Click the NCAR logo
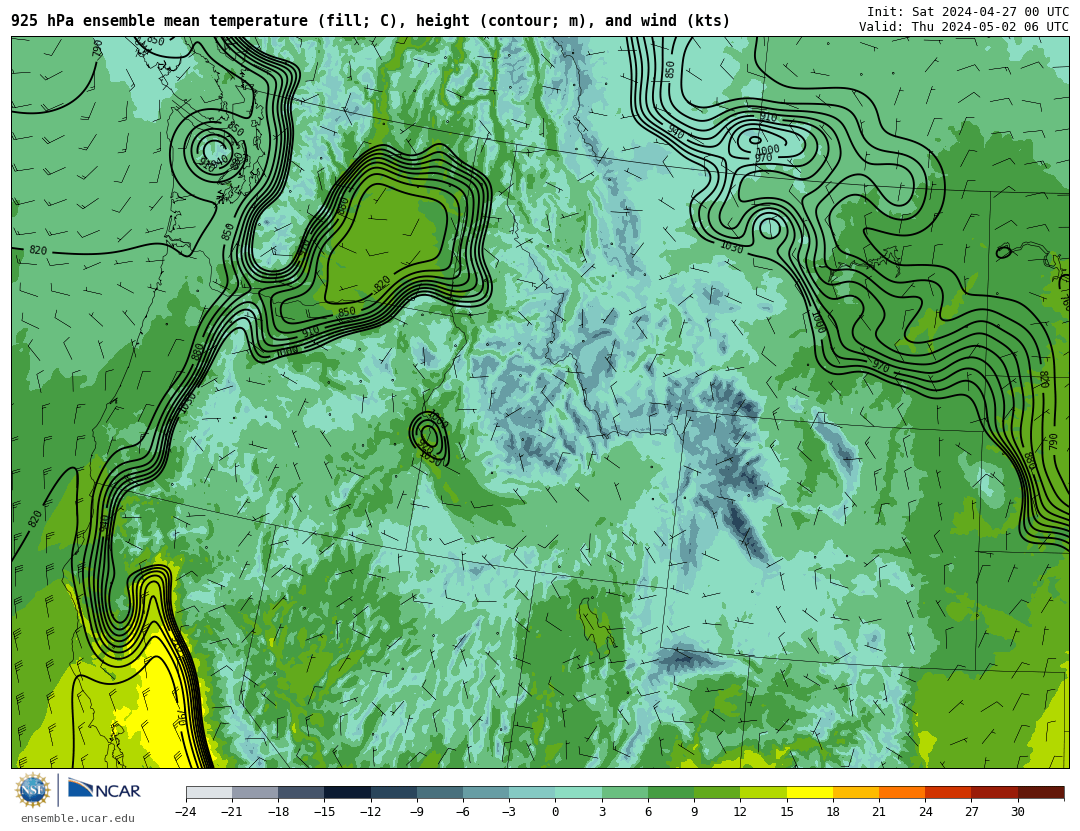 pos(104,790)
